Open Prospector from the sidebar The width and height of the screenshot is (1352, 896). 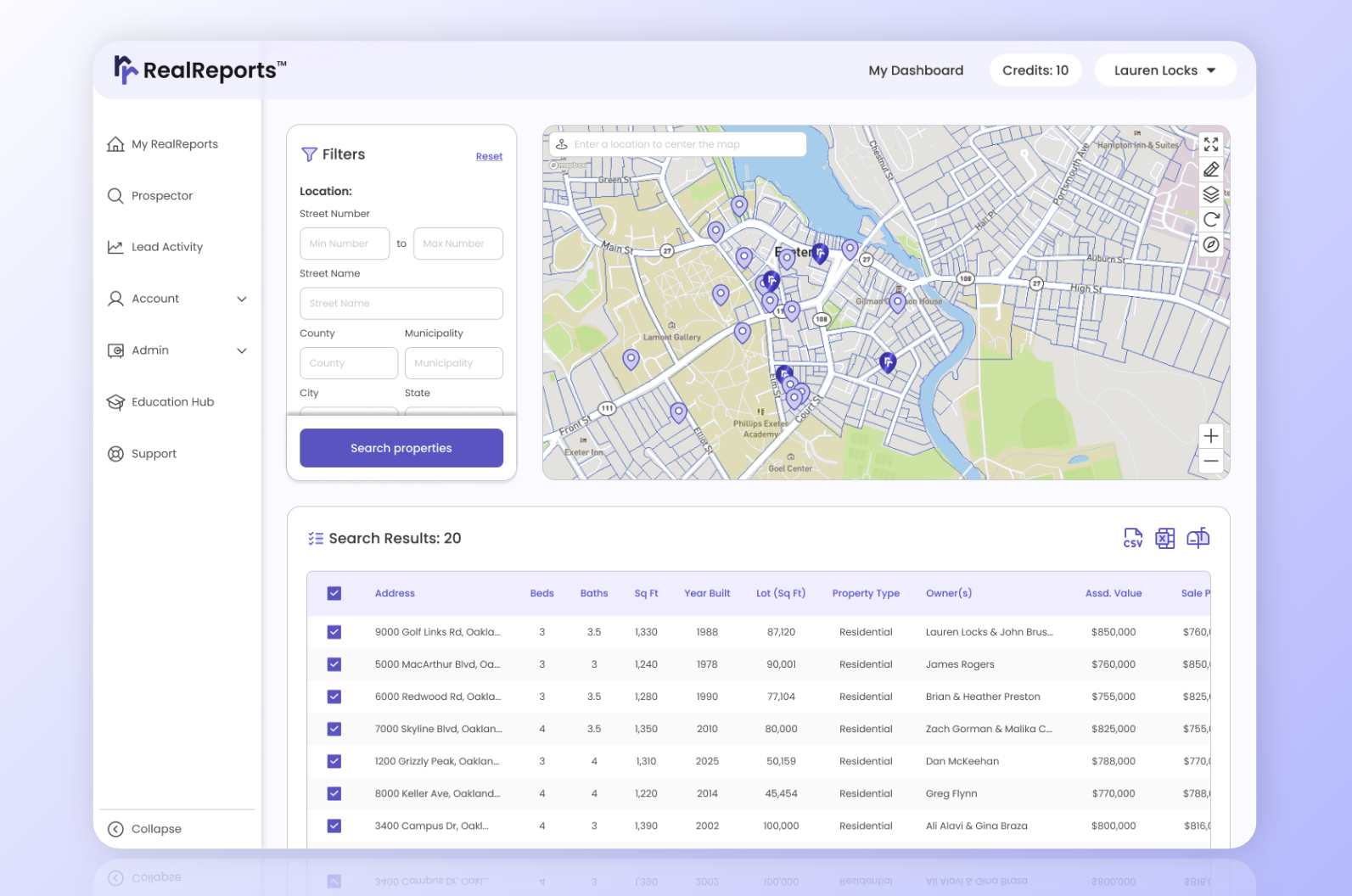click(161, 196)
